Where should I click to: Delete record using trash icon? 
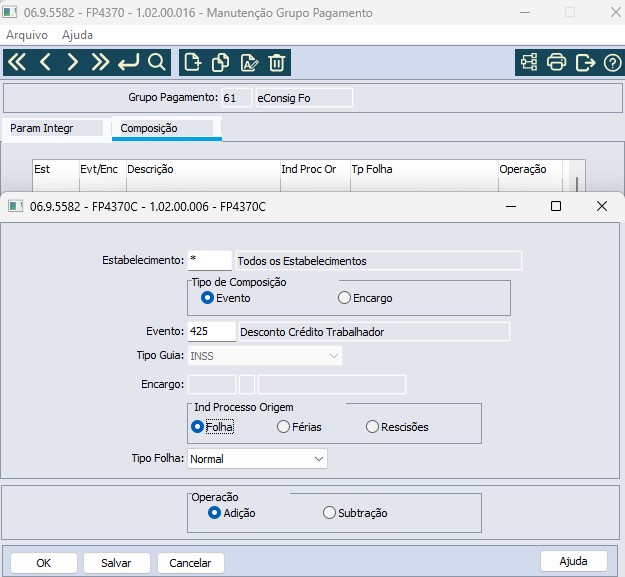tap(277, 63)
